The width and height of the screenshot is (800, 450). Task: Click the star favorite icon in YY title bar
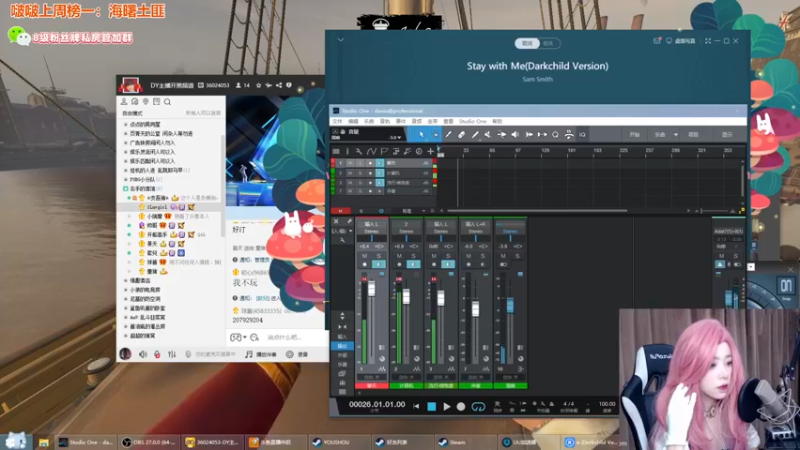coord(259,85)
